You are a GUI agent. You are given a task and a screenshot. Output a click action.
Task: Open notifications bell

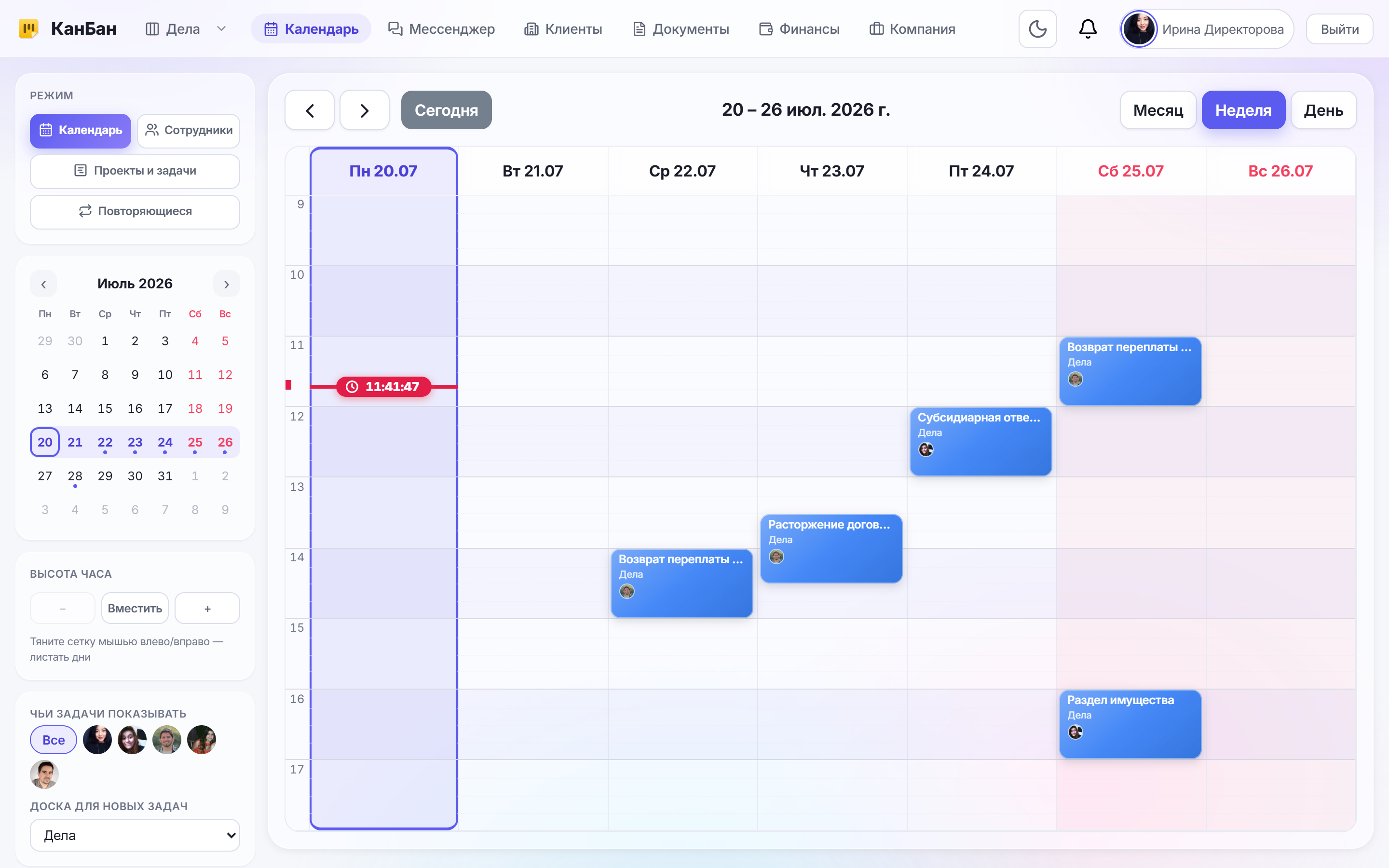coord(1088,29)
